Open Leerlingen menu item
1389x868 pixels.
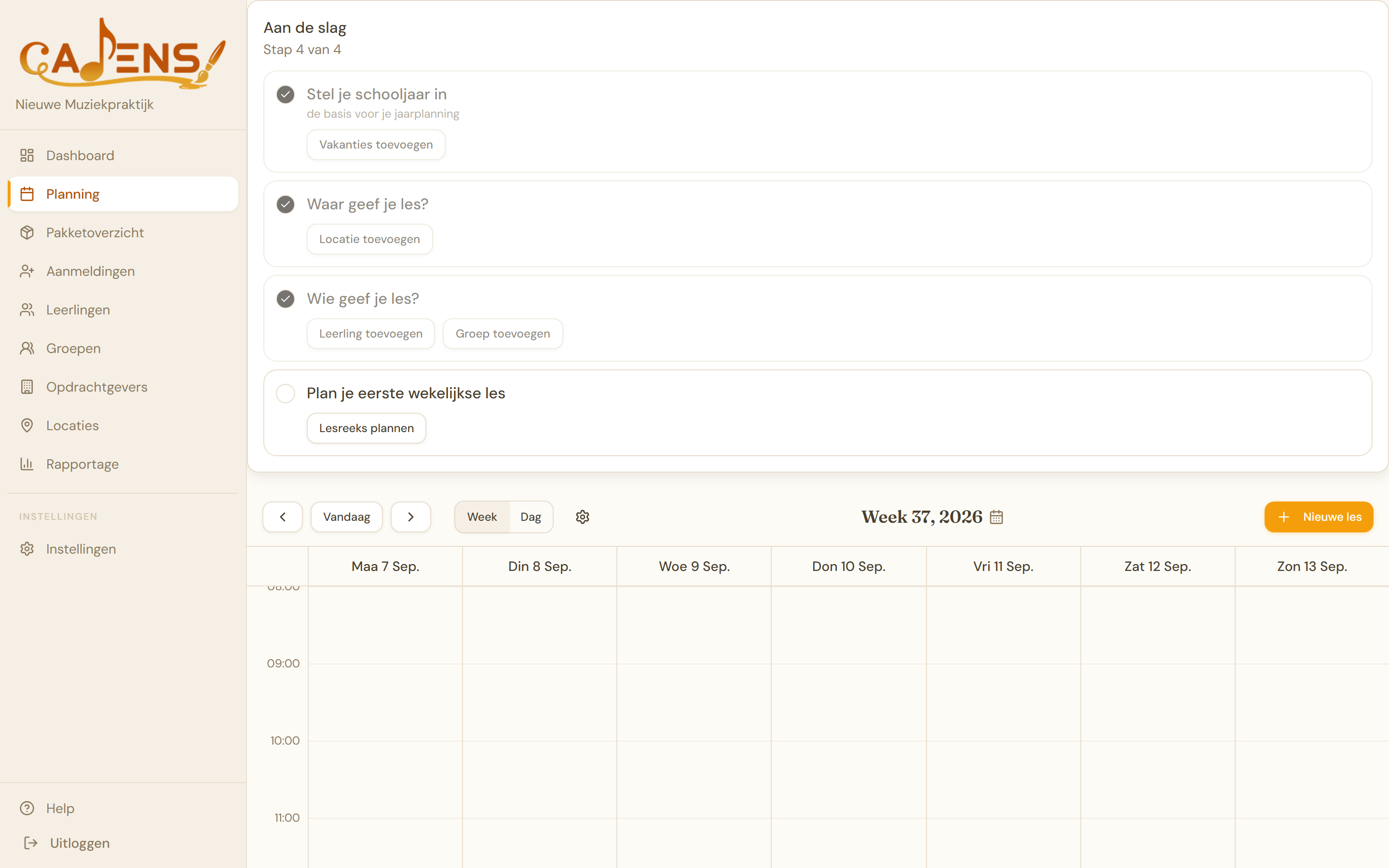[x=123, y=310]
